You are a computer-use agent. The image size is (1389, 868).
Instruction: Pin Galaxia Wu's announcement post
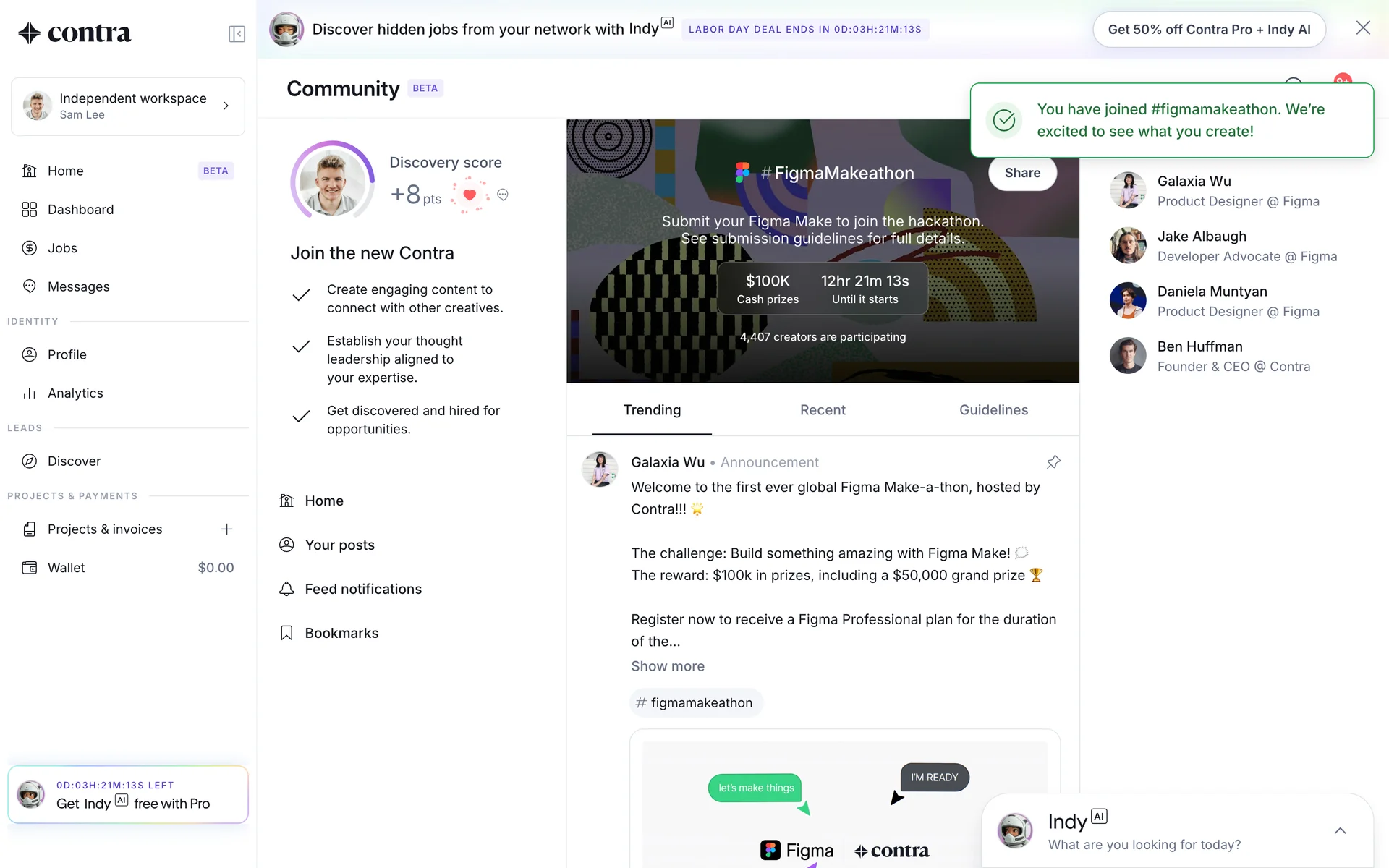[1053, 462]
